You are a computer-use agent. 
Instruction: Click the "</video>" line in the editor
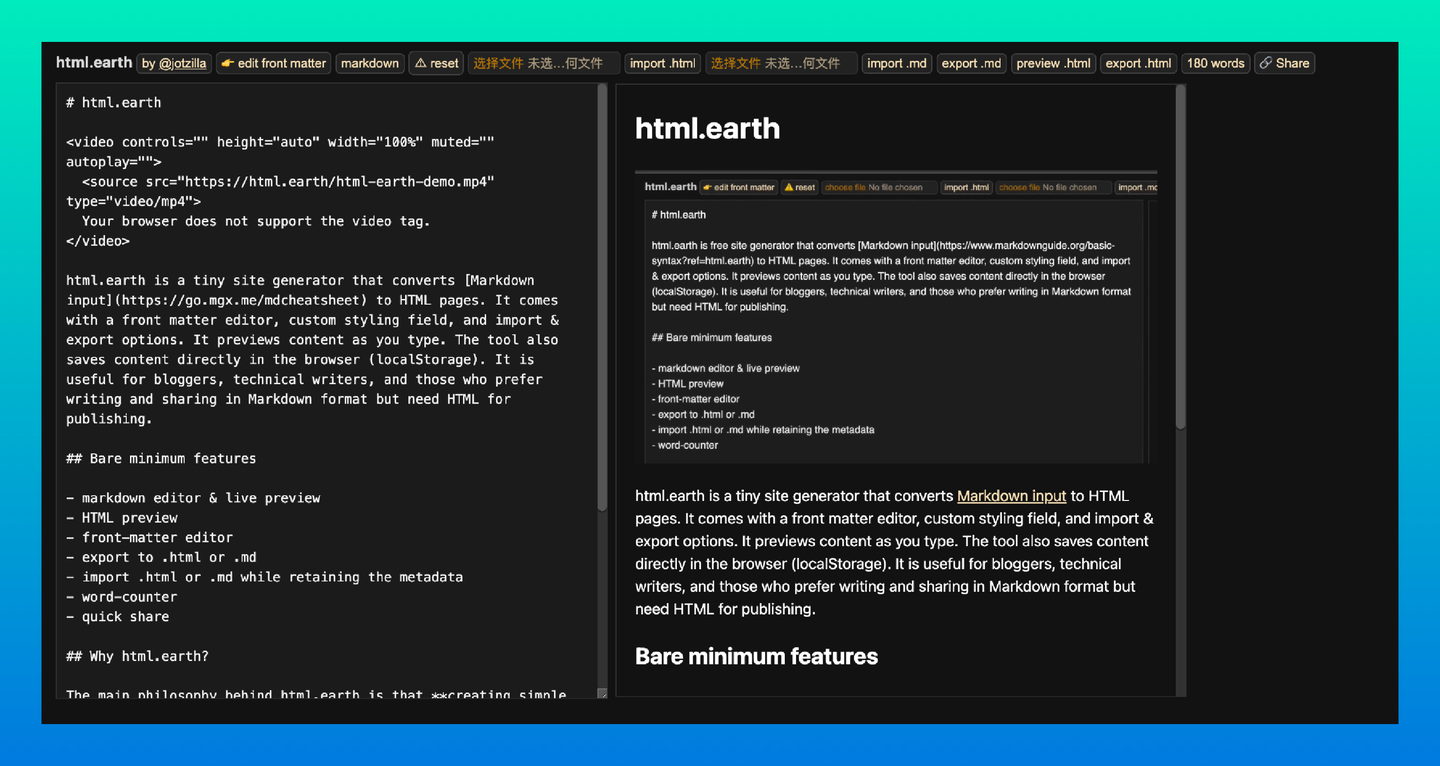98,240
